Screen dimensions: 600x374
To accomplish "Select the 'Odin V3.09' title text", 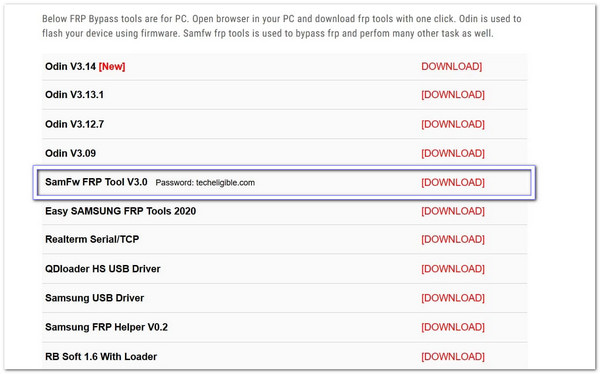I will point(70,153).
